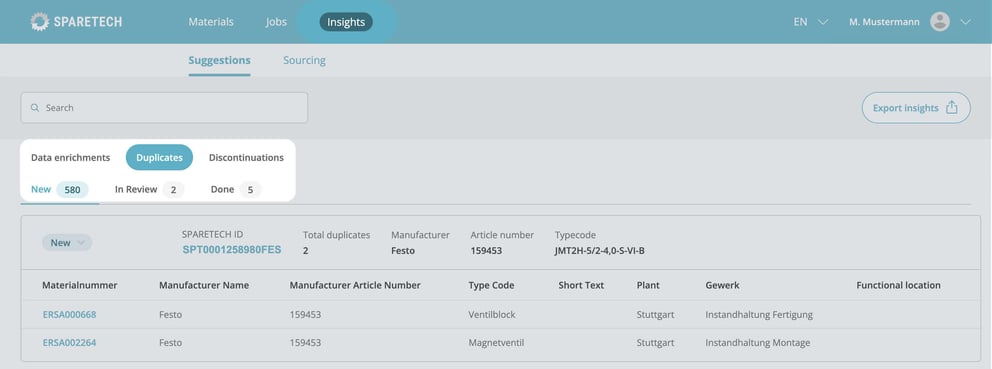Click the share icon on Export insights
This screenshot has width=992, height=369.
click(951, 108)
